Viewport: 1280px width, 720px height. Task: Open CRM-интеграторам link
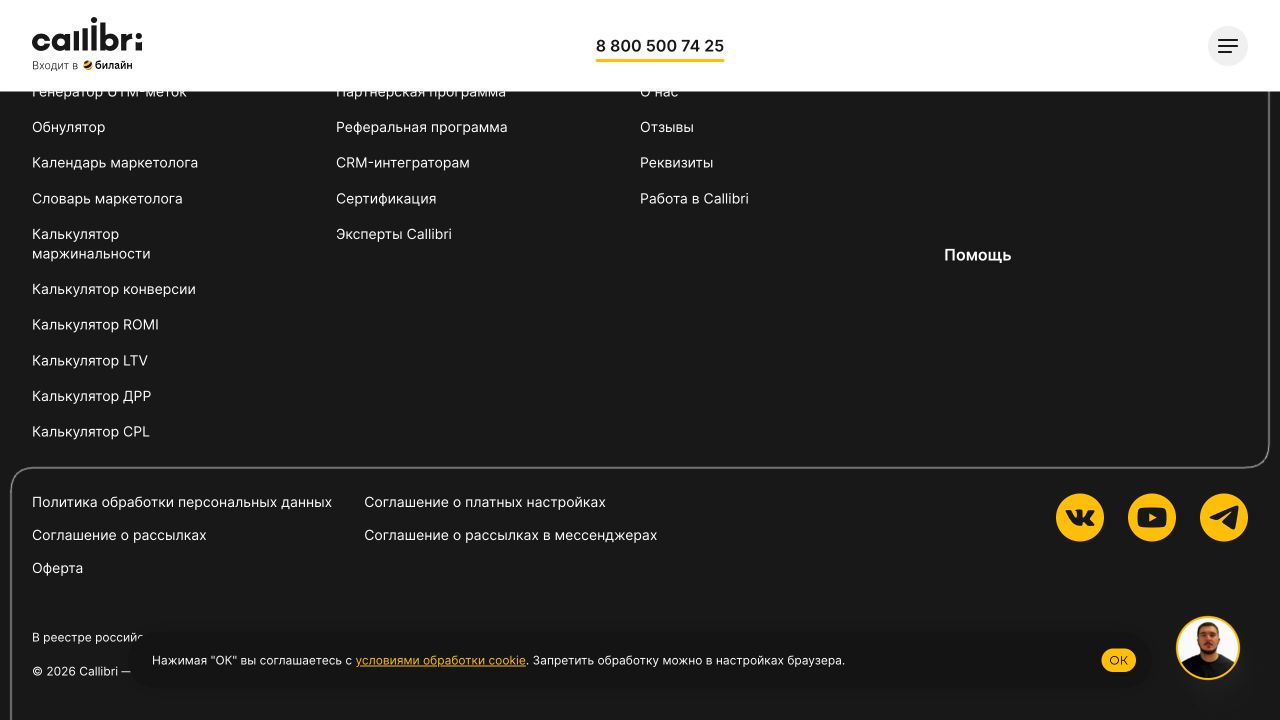pyautogui.click(x=403, y=163)
